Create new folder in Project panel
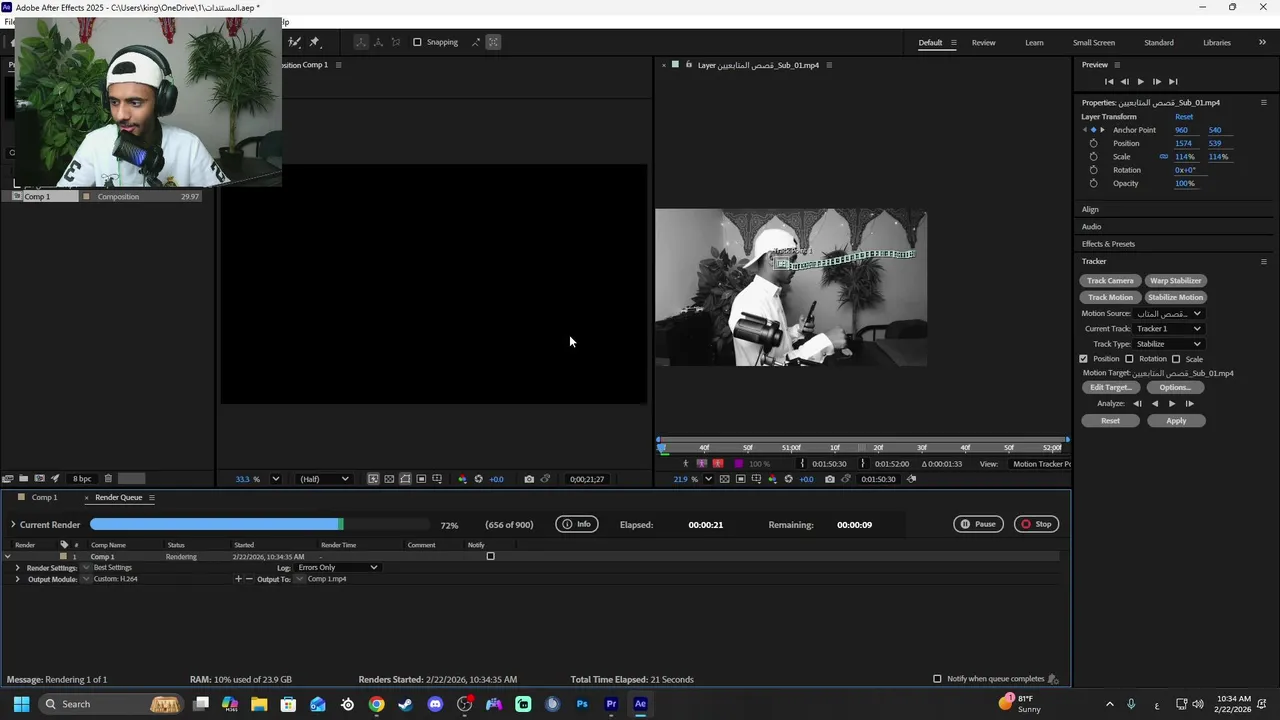1280x720 pixels. tap(24, 479)
